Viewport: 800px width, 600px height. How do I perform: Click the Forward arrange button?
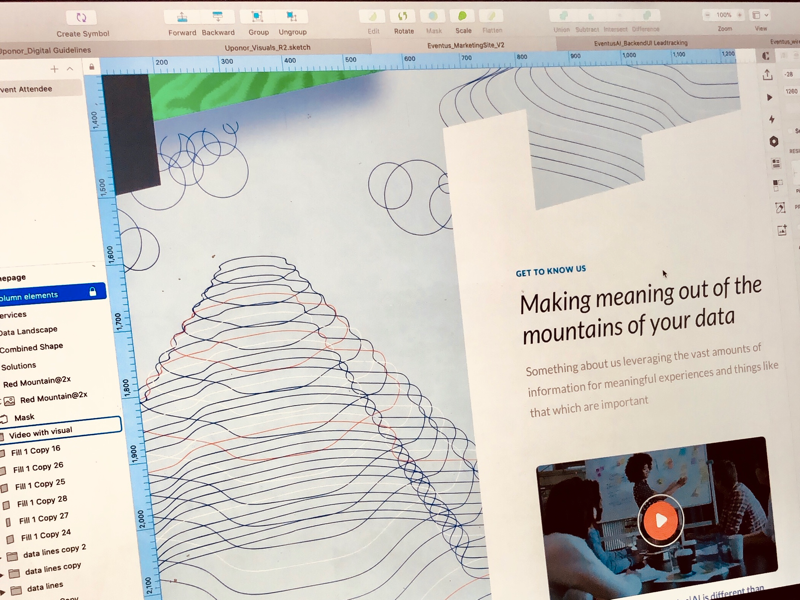point(181,17)
